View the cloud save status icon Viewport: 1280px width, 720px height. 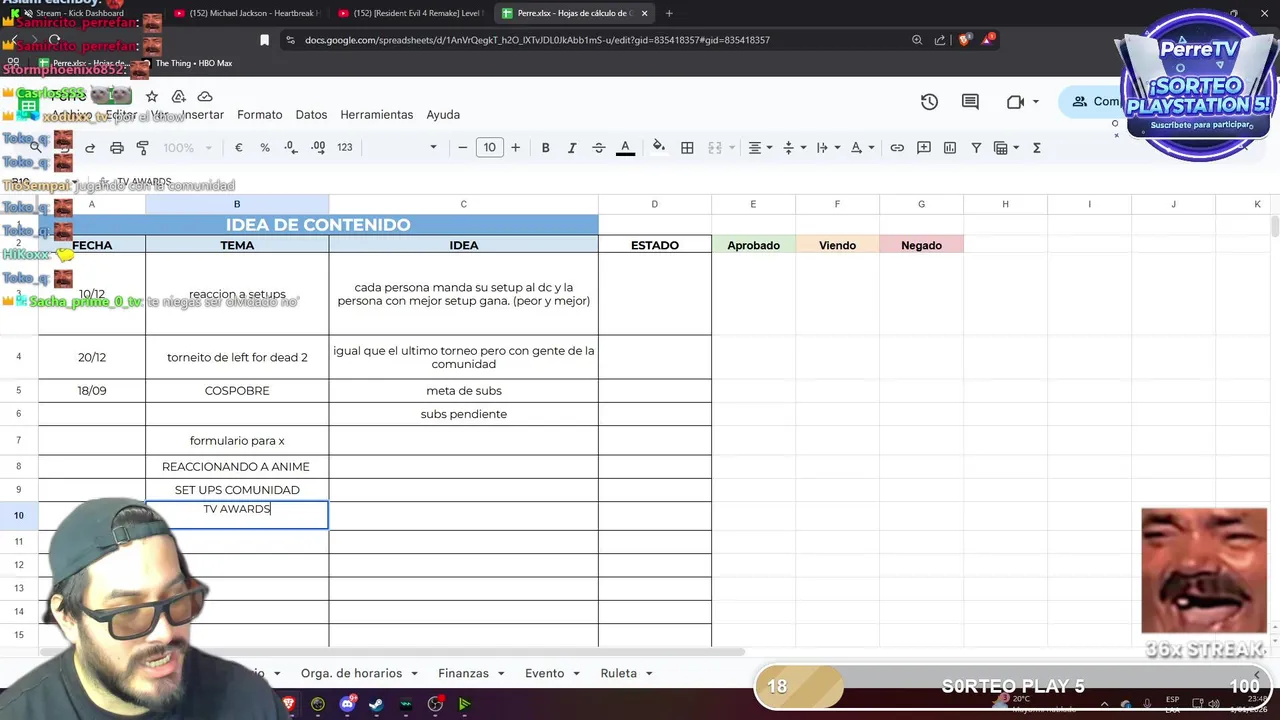click(205, 96)
